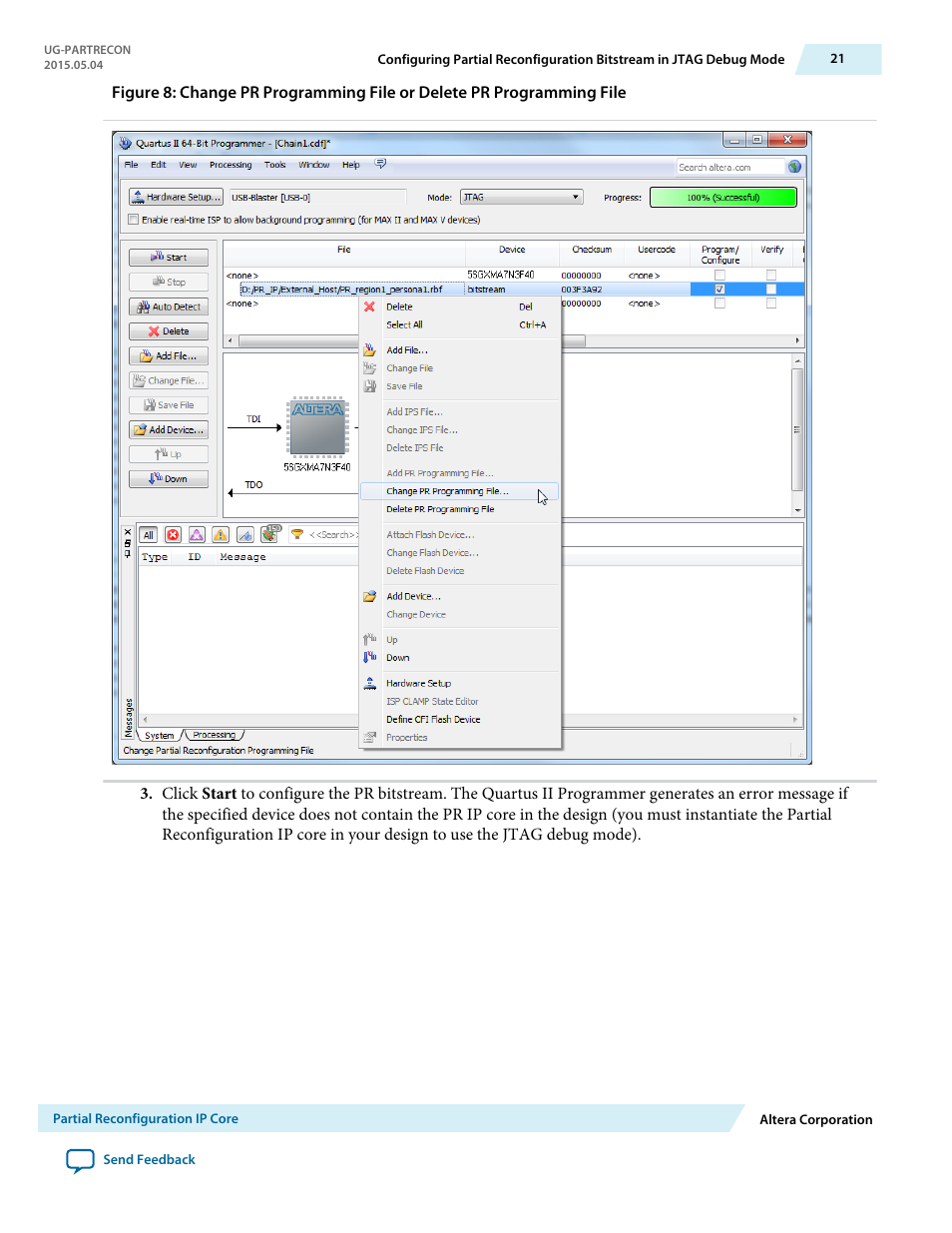Click the Altera chip image in chain diagram
The width and height of the screenshot is (952, 1233).
(317, 428)
